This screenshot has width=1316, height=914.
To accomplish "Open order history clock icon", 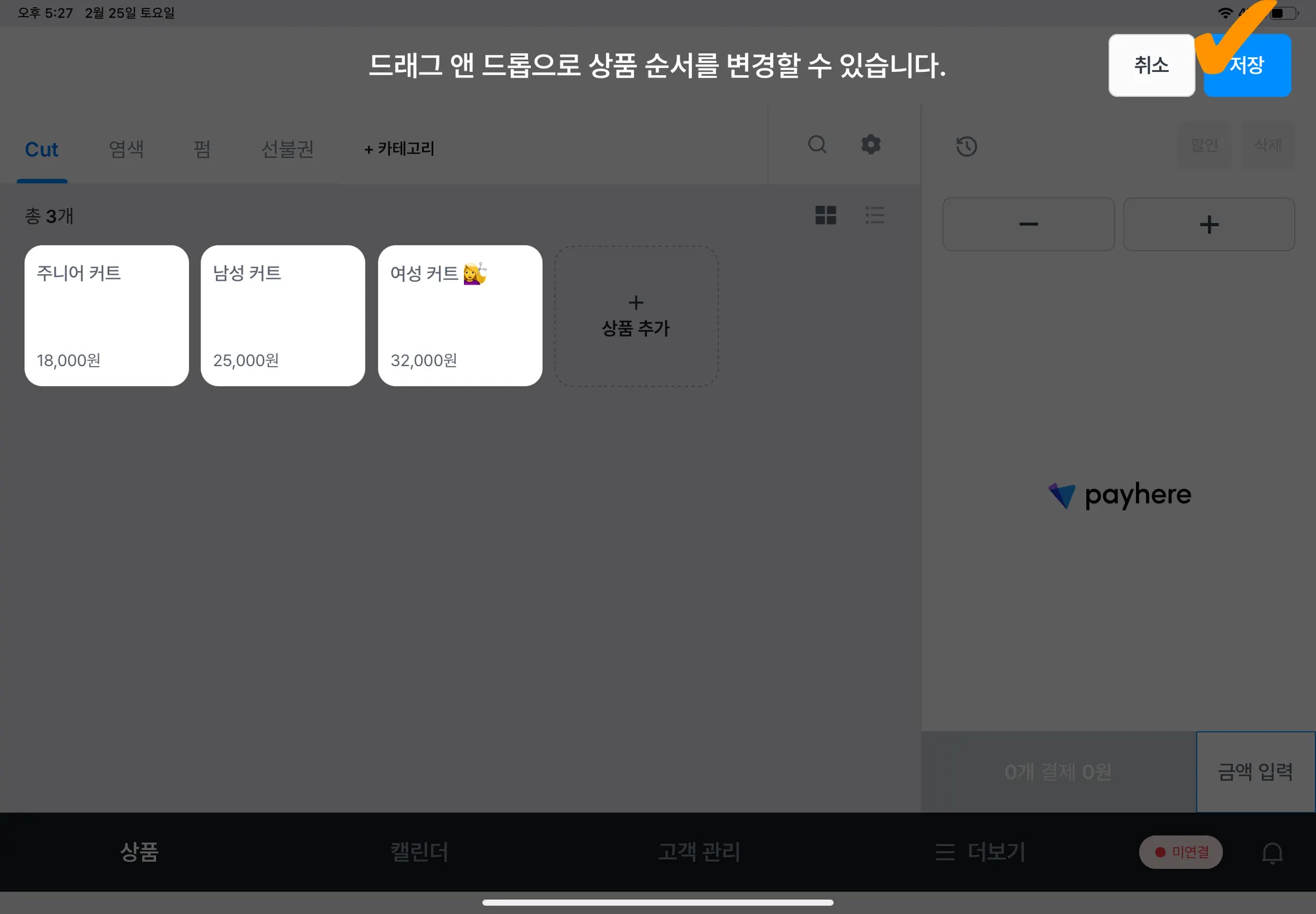I will point(966,146).
